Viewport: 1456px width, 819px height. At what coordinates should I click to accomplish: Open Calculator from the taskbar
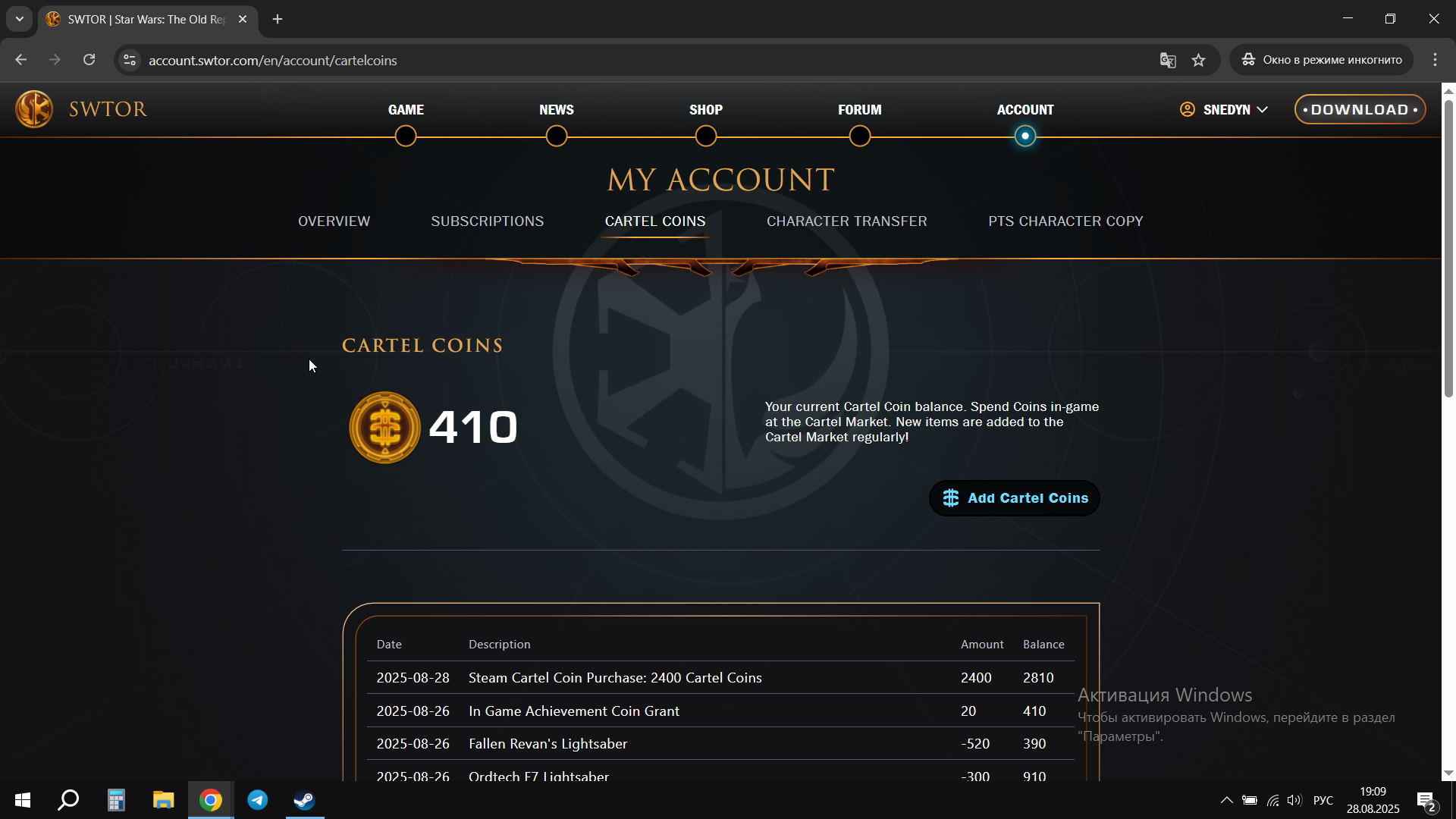115,800
